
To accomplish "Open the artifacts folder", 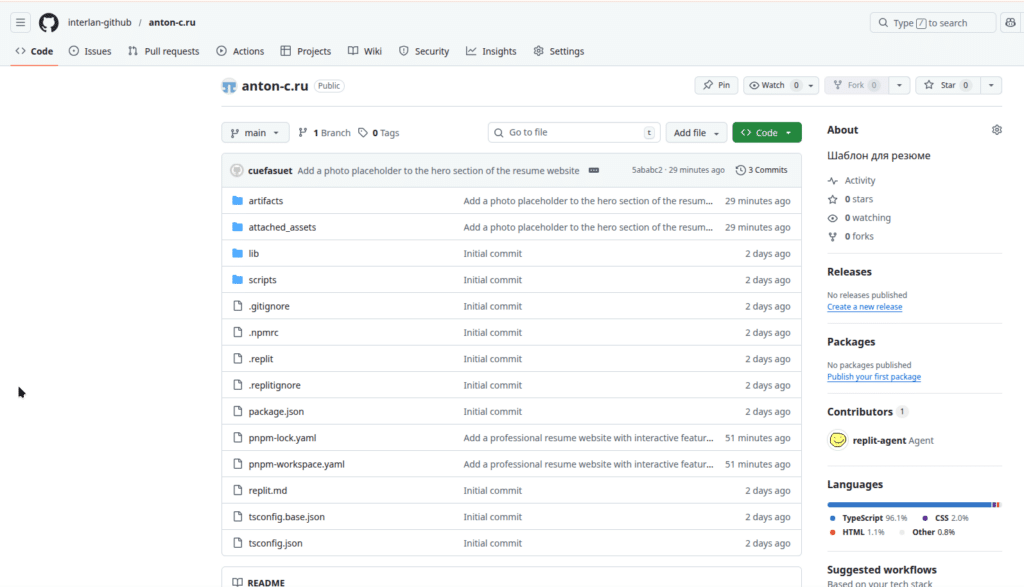I will tap(265, 201).
